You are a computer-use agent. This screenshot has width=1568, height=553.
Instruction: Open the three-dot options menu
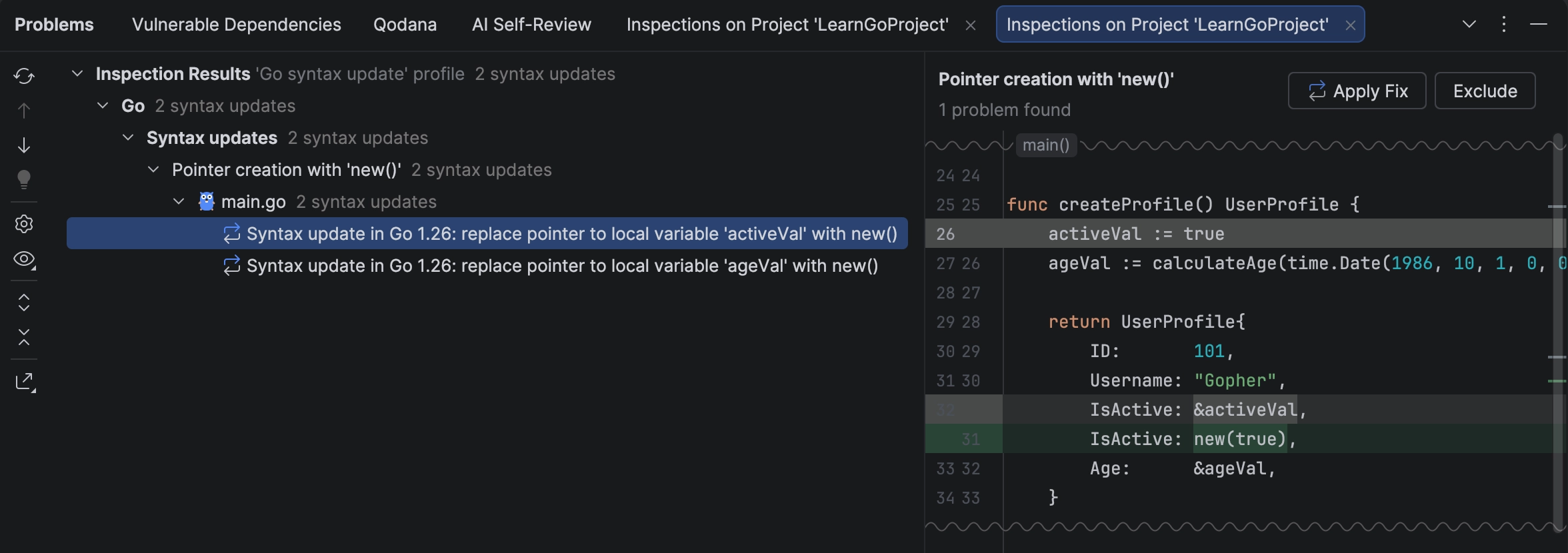(1503, 25)
